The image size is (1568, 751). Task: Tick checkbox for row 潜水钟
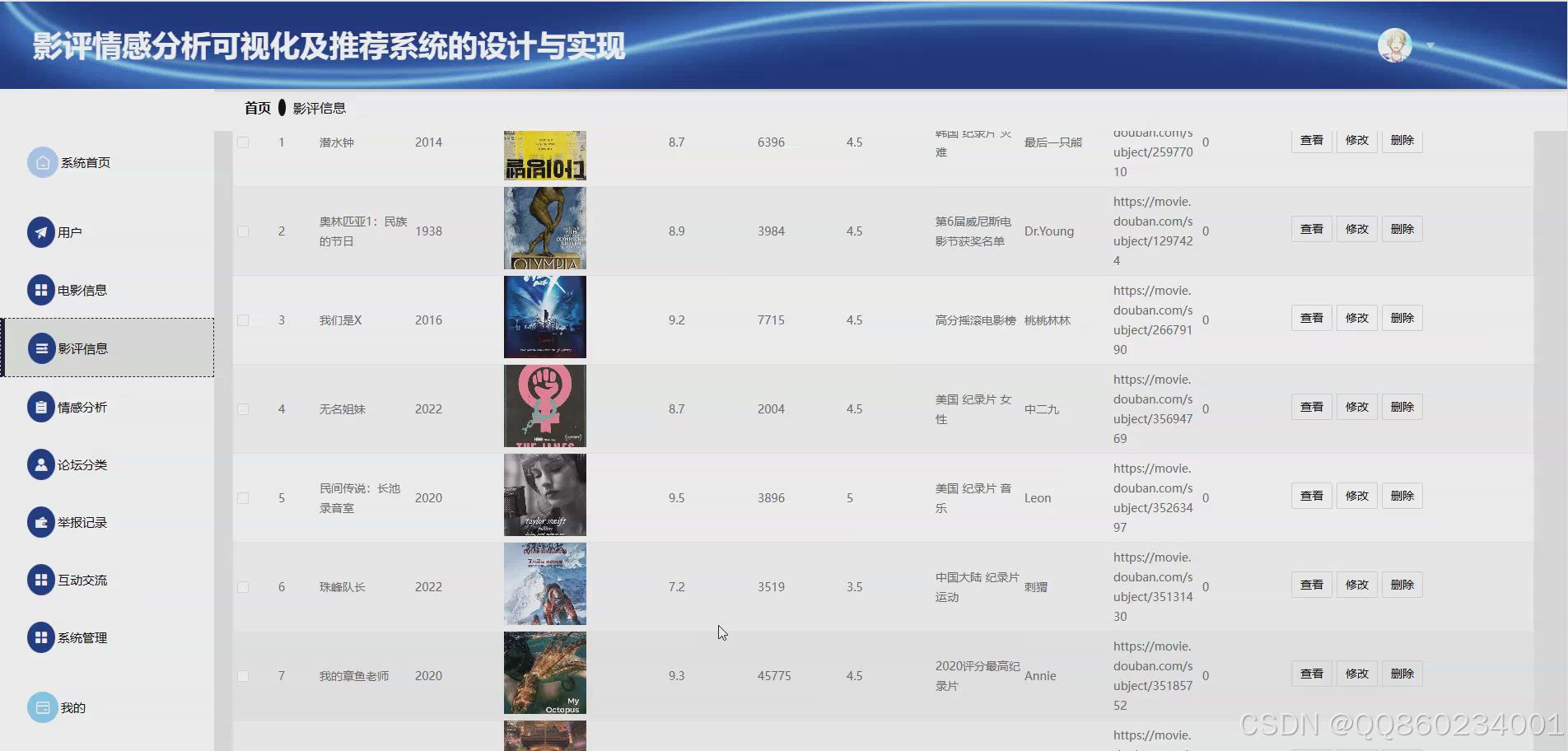(x=243, y=142)
